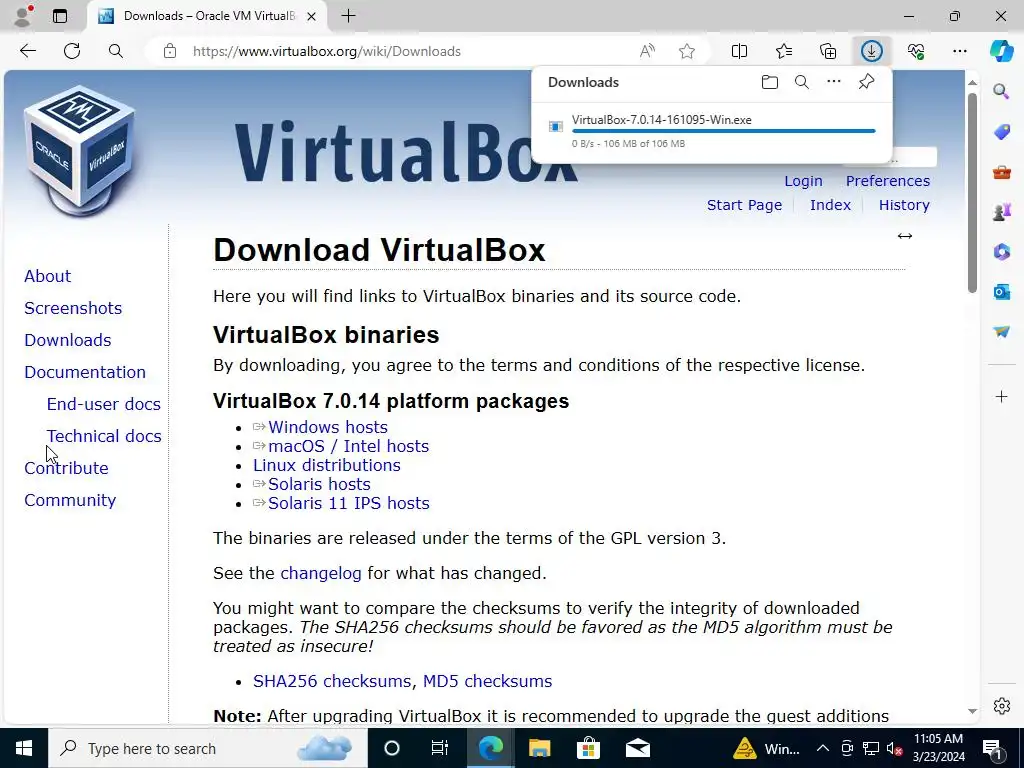This screenshot has width=1024, height=768.
Task: Toggle the tab actions menu icon
Action: point(59,16)
